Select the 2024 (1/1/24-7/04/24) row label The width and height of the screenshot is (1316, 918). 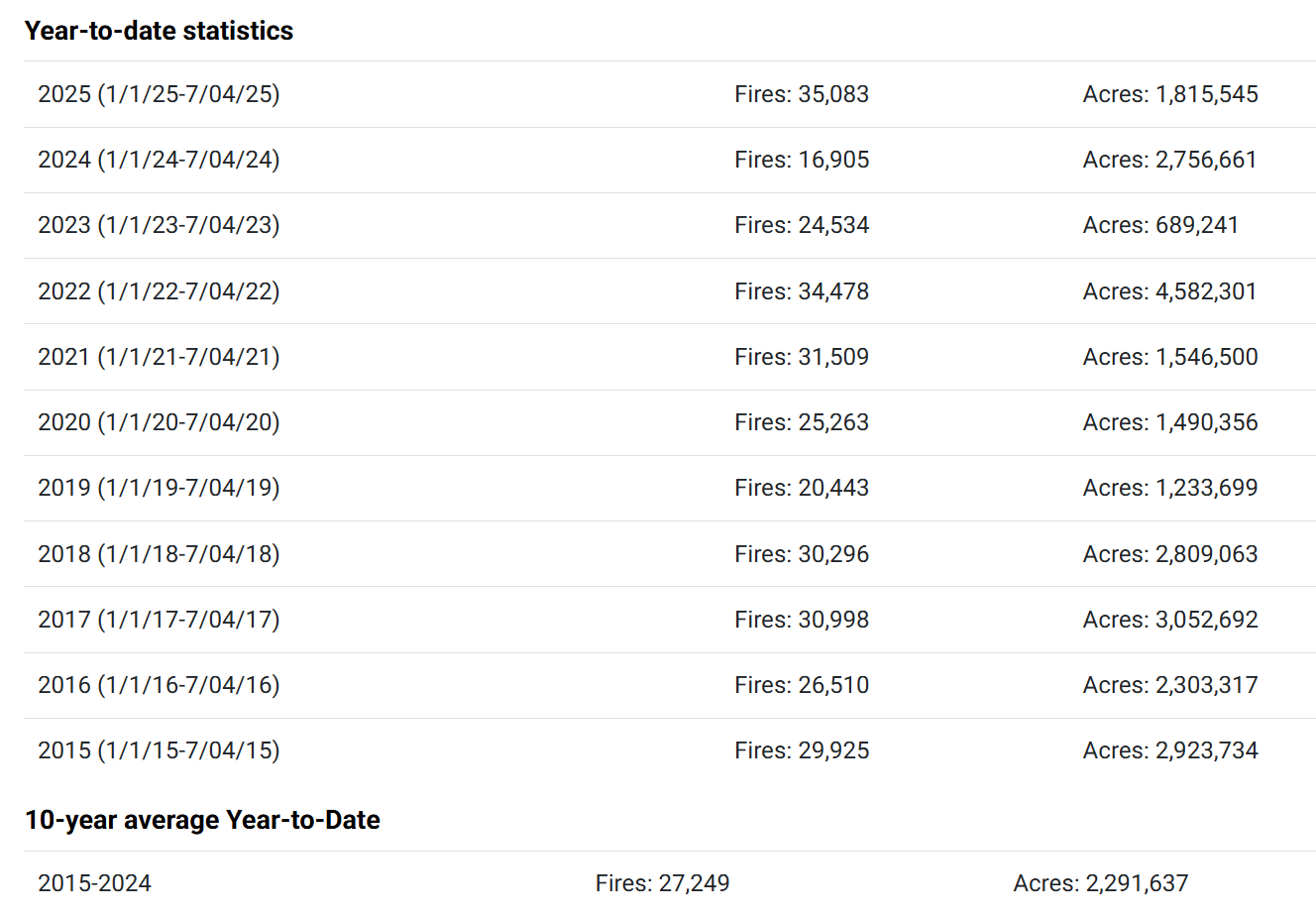159,160
